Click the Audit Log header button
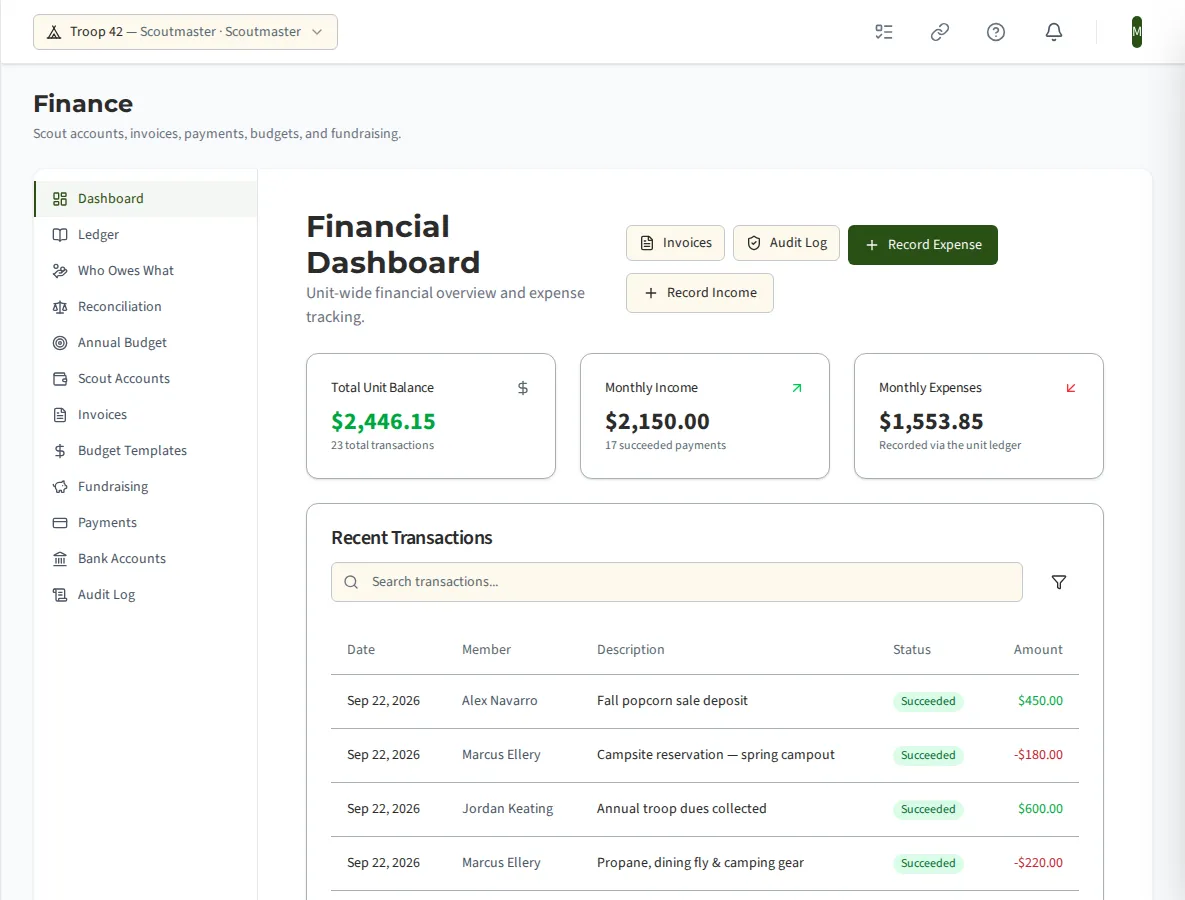The image size is (1185, 900). 786,243
